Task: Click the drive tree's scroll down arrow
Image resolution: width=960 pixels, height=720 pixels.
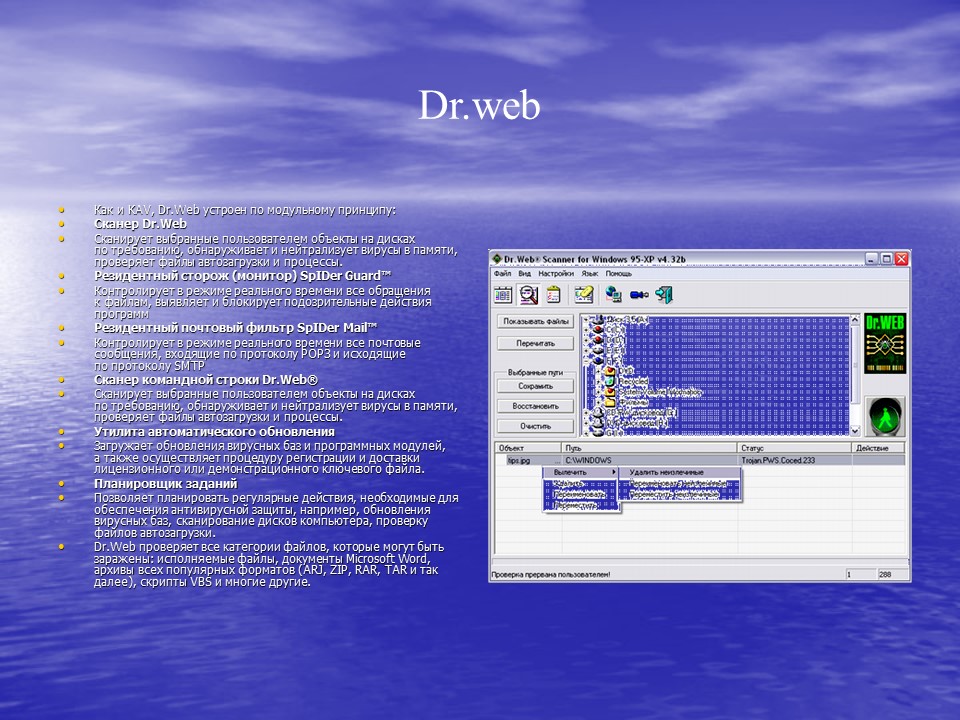Action: click(854, 430)
